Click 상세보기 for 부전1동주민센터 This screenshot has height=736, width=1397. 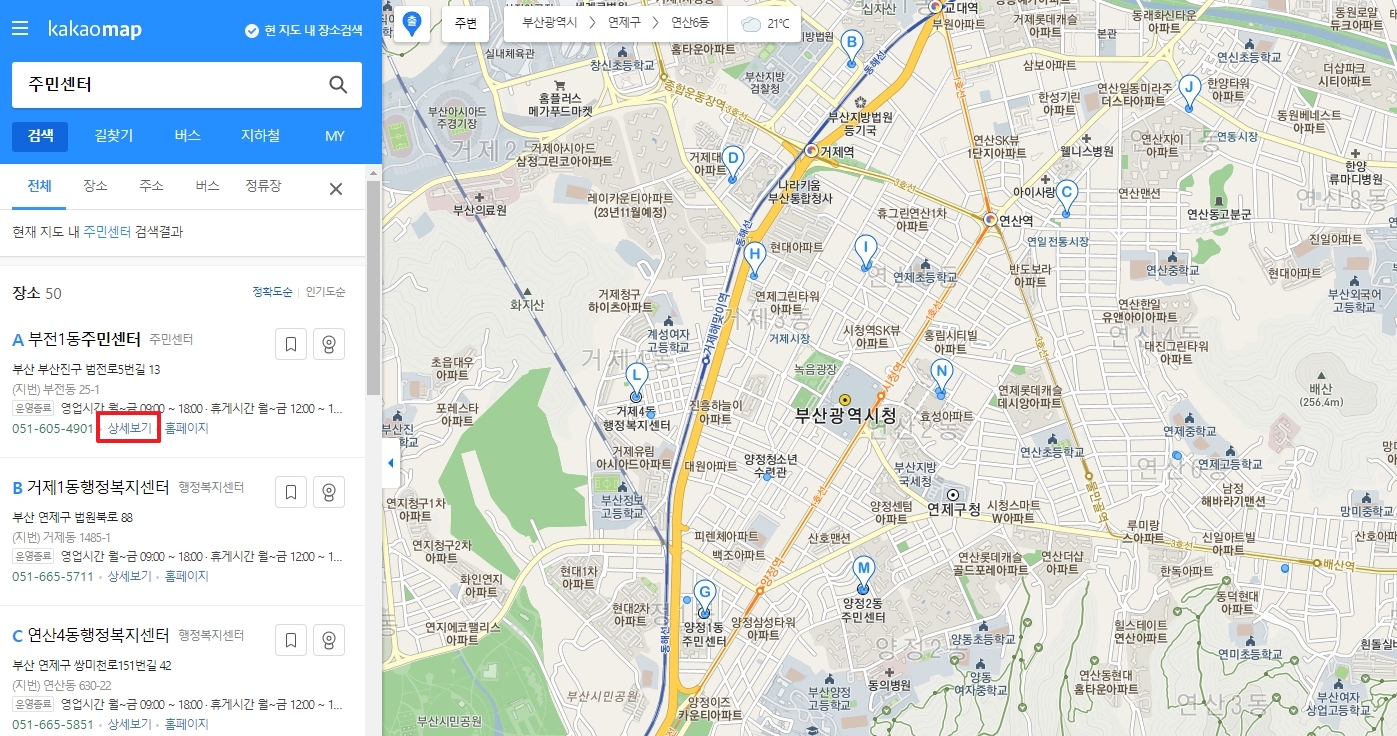click(129, 428)
